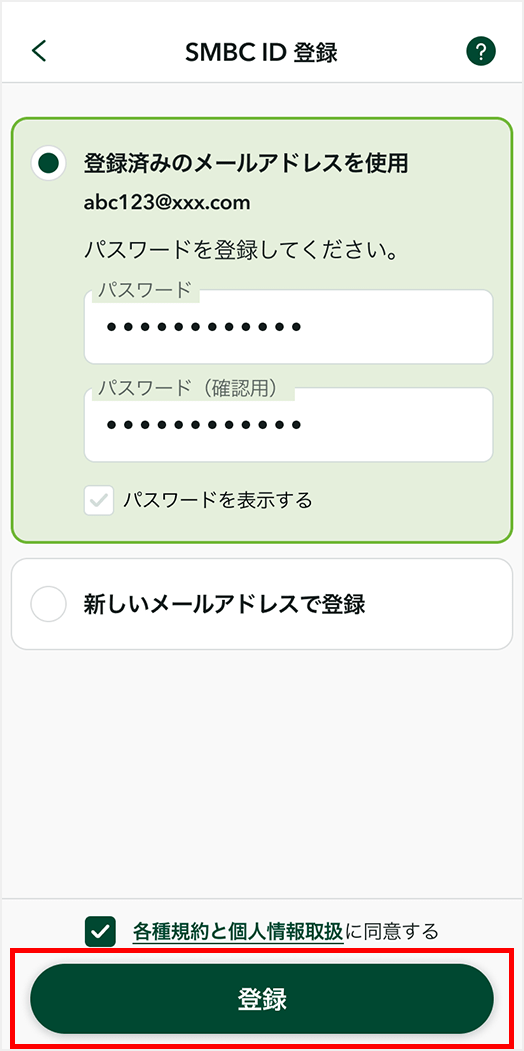The width and height of the screenshot is (524, 1051).
Task: Click the 新しいメールアドレスで登録 label text
Action: coord(224,604)
